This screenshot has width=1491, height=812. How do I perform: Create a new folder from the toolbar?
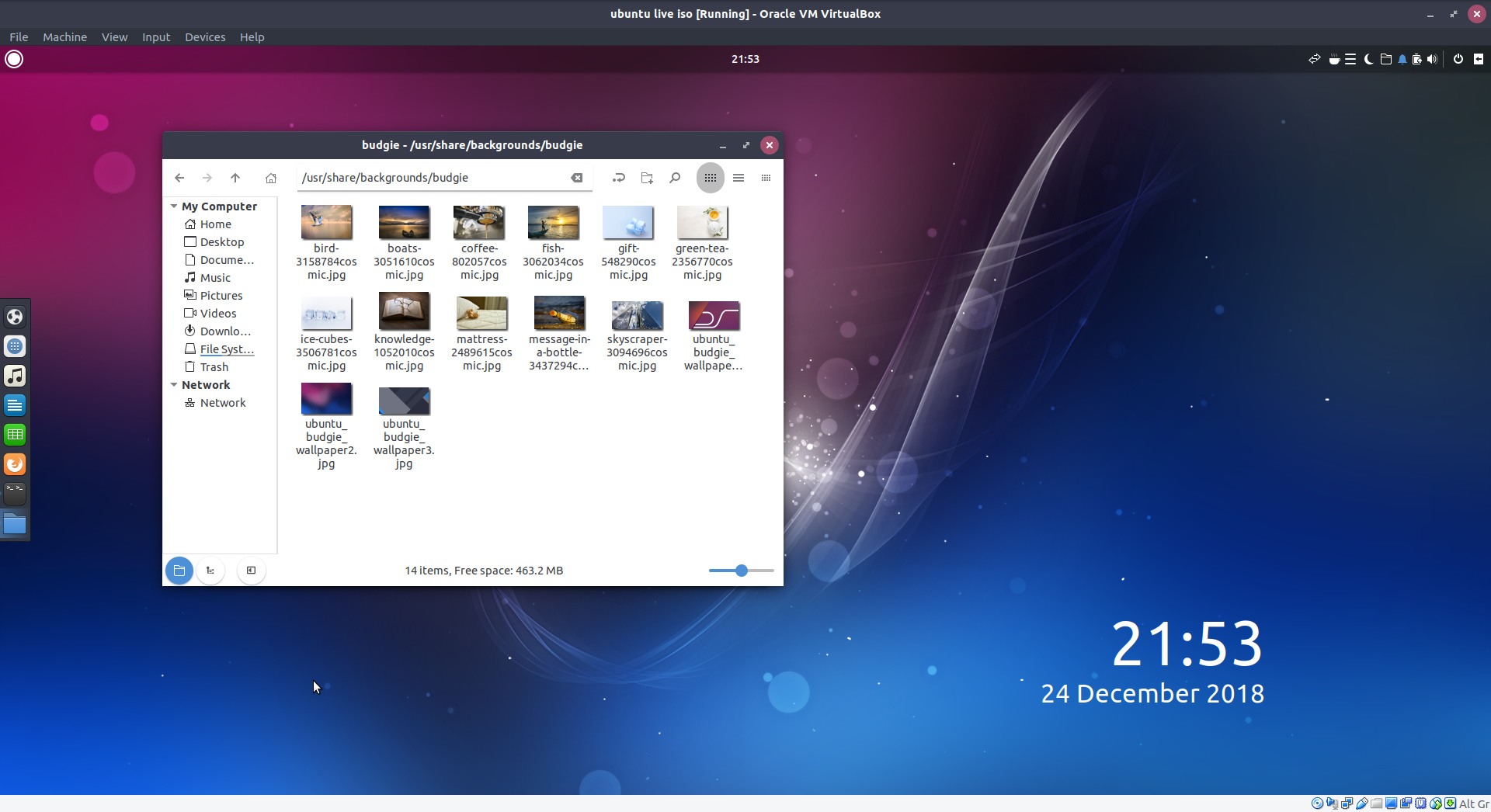647,178
